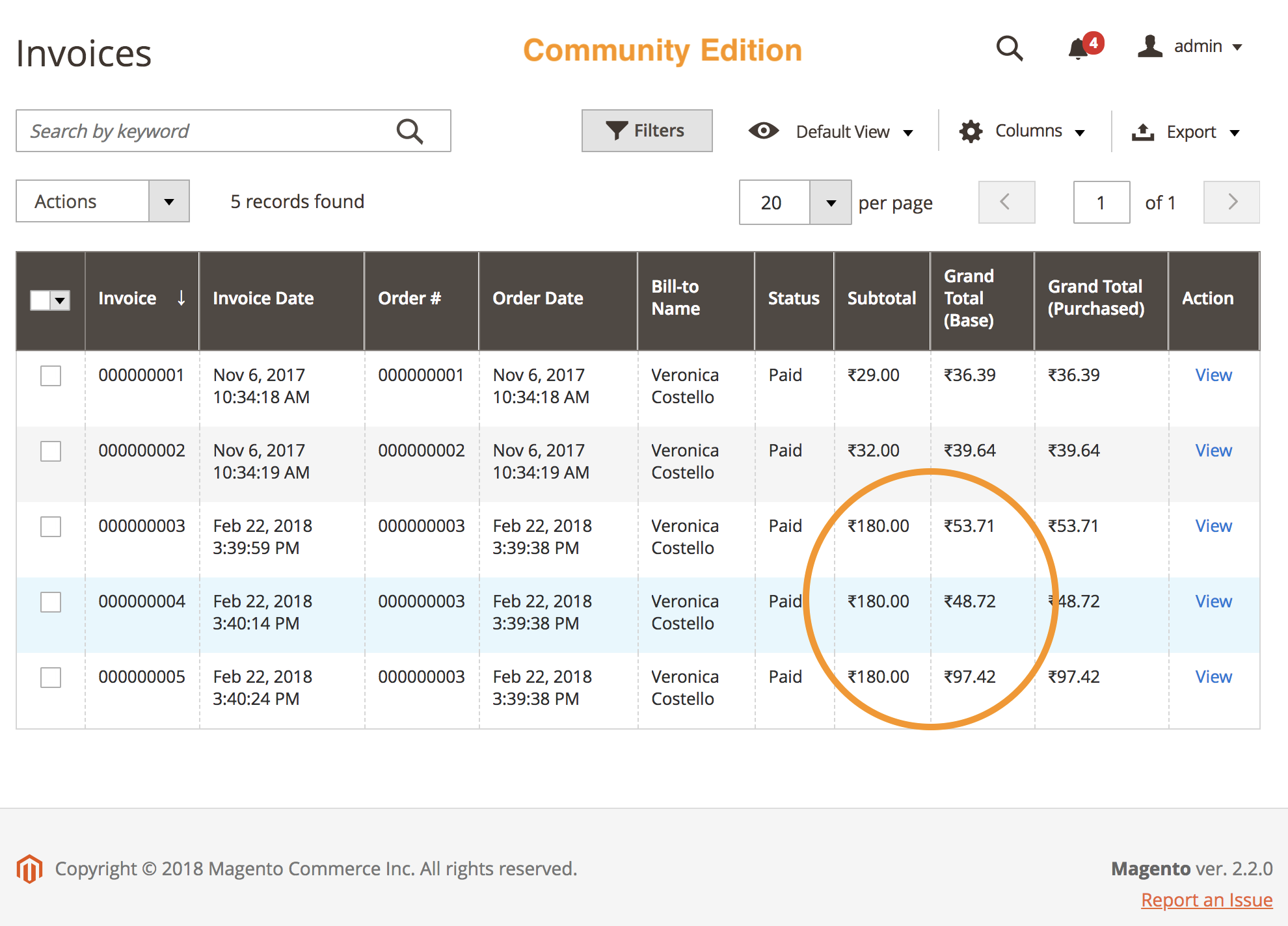This screenshot has width=1288, height=926.
Task: Open the Default View menu
Action: pyautogui.click(x=842, y=131)
